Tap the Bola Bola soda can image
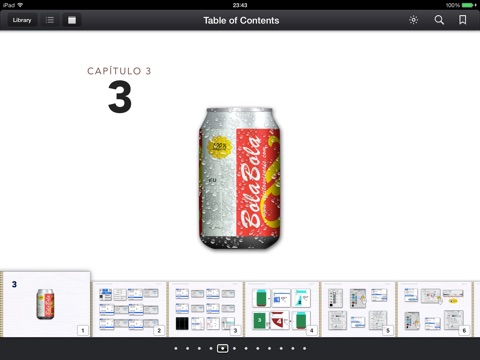Screen dimensions: 480x360 coord(240,178)
